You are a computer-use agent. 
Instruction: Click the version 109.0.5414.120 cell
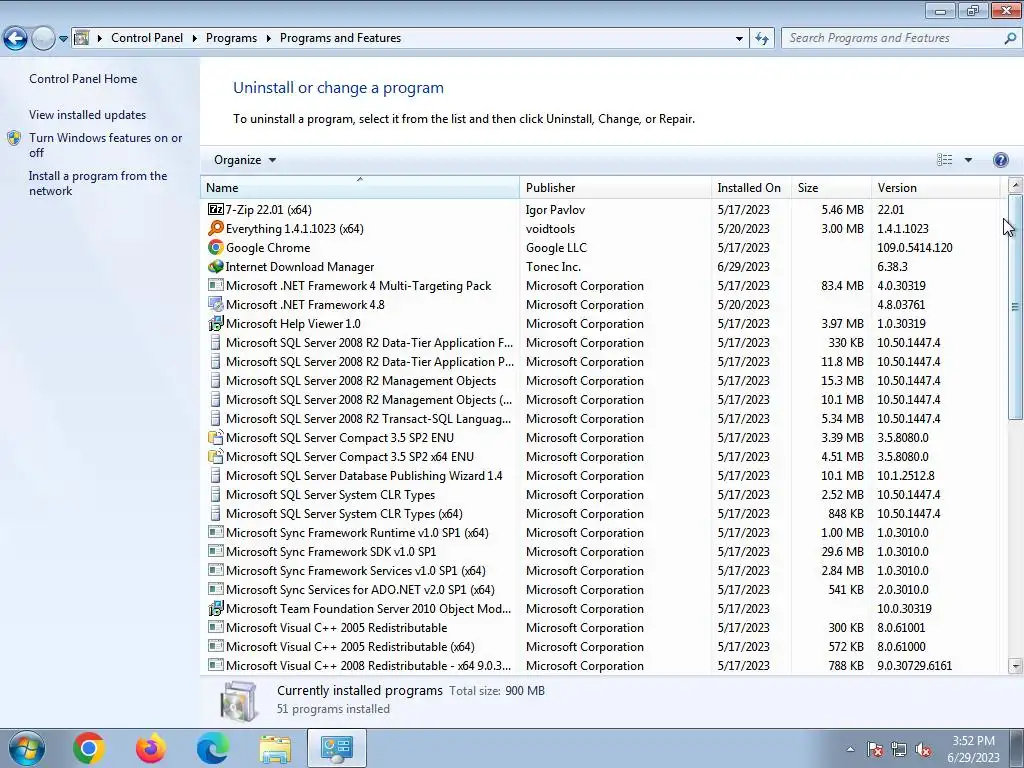[x=915, y=248]
